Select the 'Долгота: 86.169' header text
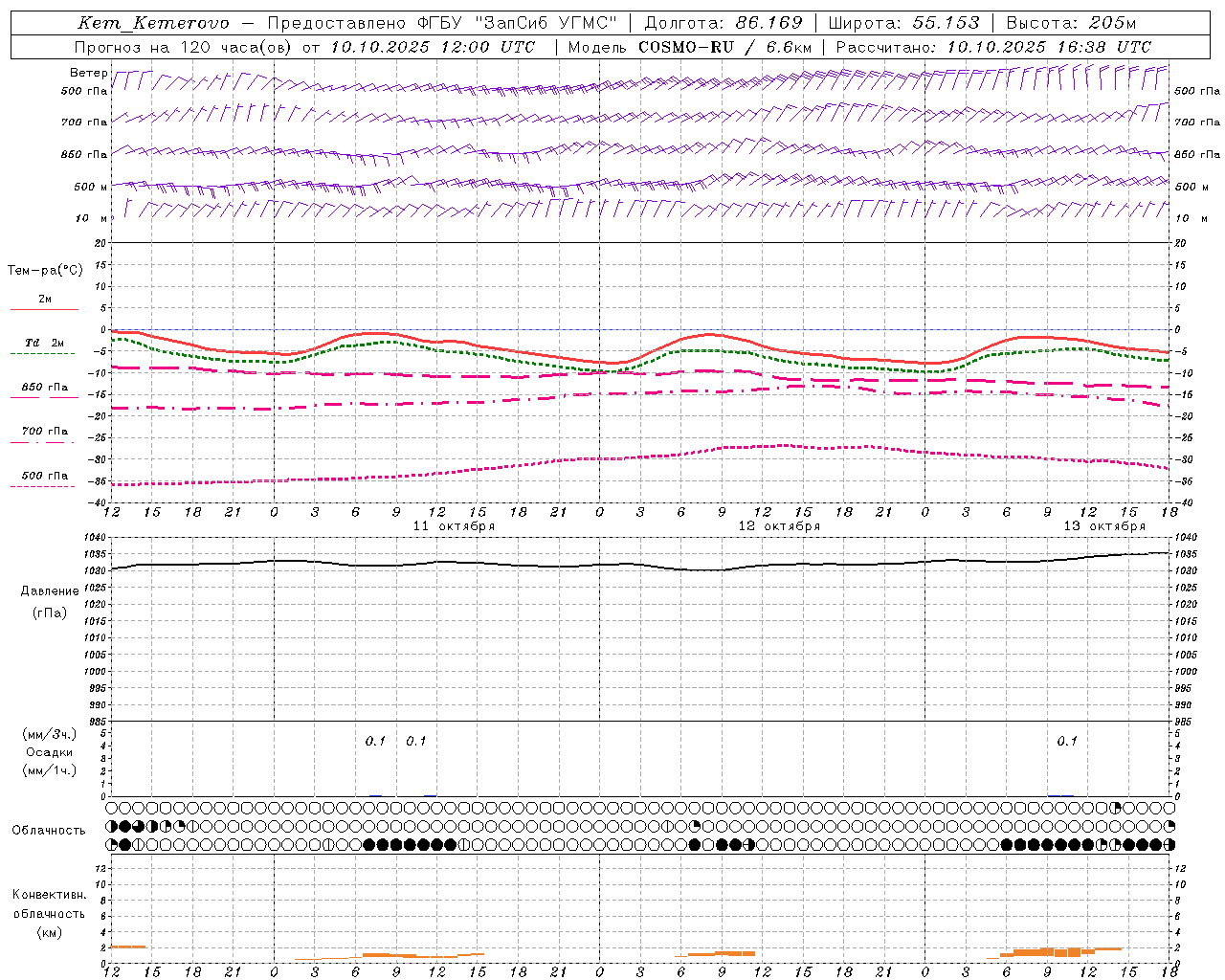The width and height of the screenshot is (1225, 980). (724, 23)
